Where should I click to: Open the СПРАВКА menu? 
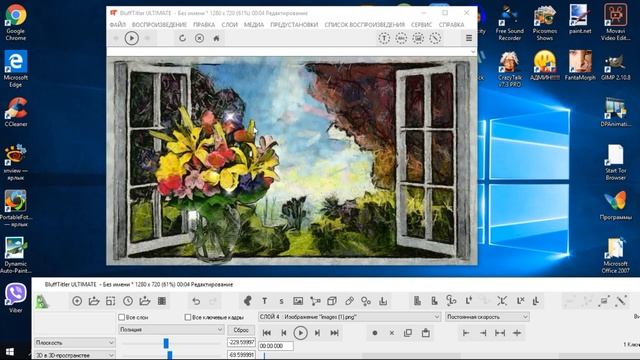click(x=451, y=25)
